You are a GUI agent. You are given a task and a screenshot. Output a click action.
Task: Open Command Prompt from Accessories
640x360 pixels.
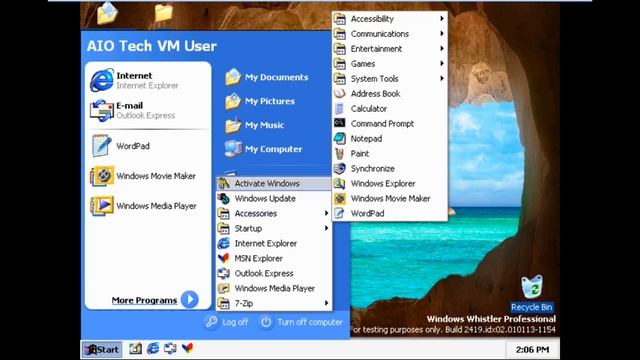tap(390, 124)
